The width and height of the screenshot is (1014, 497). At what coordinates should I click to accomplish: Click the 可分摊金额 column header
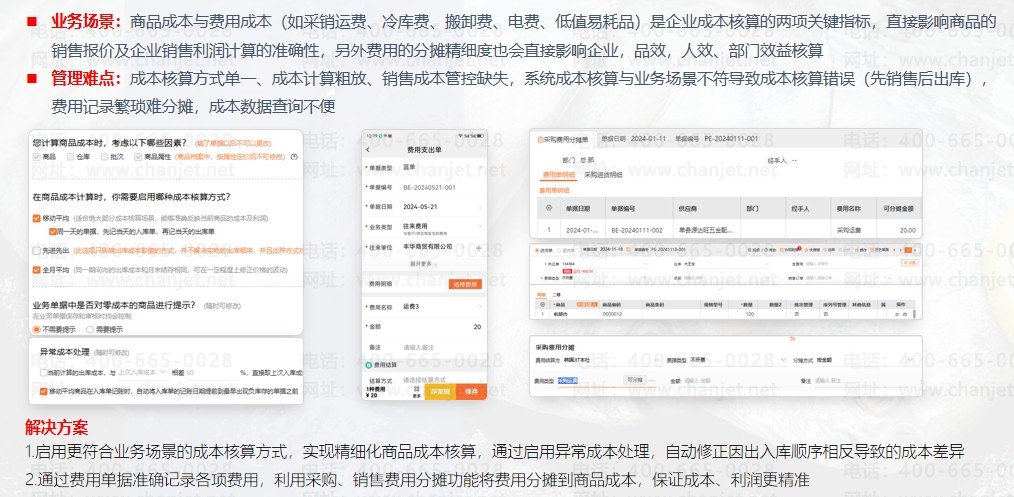click(898, 209)
